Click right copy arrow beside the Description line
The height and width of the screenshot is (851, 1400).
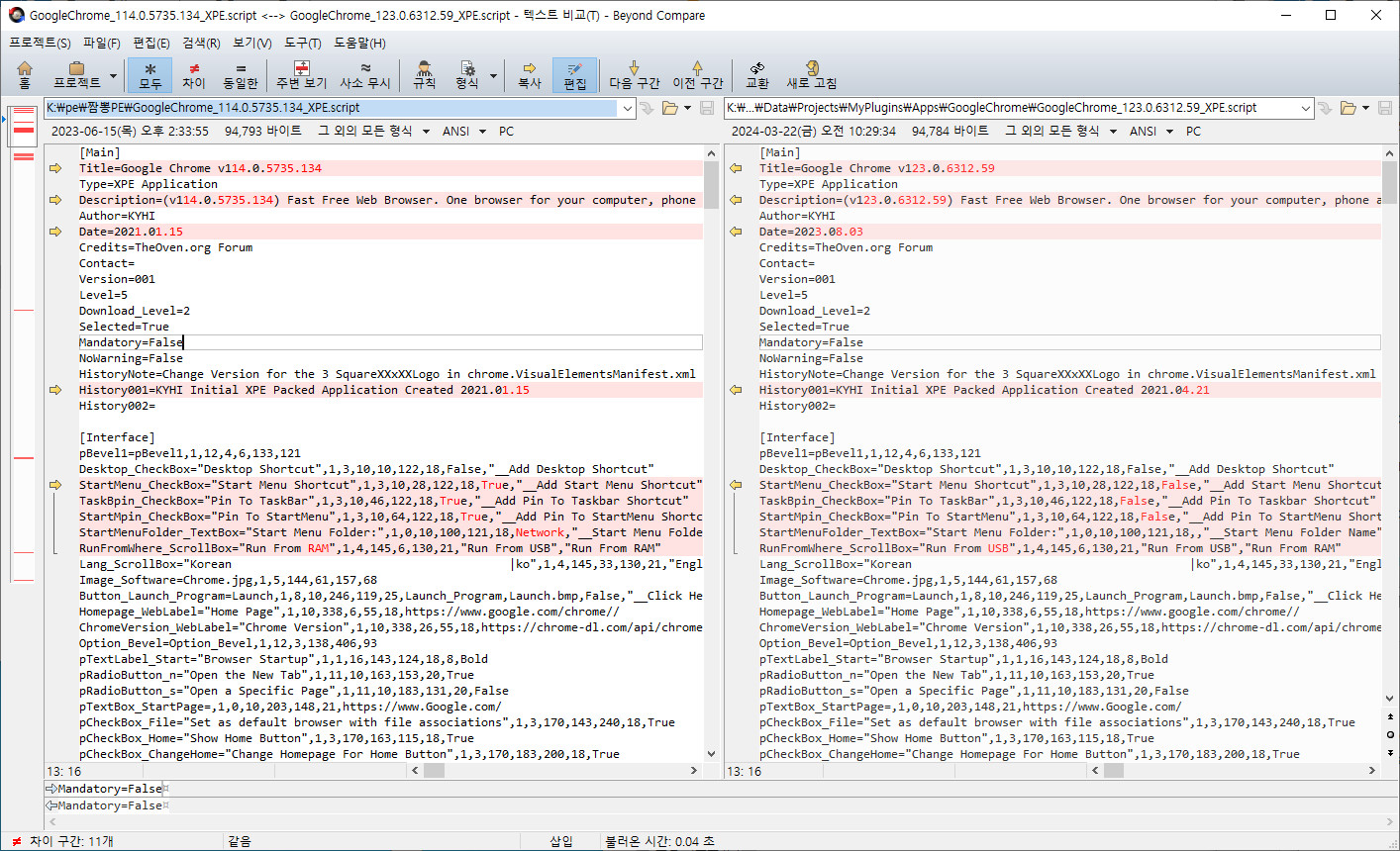coord(736,200)
